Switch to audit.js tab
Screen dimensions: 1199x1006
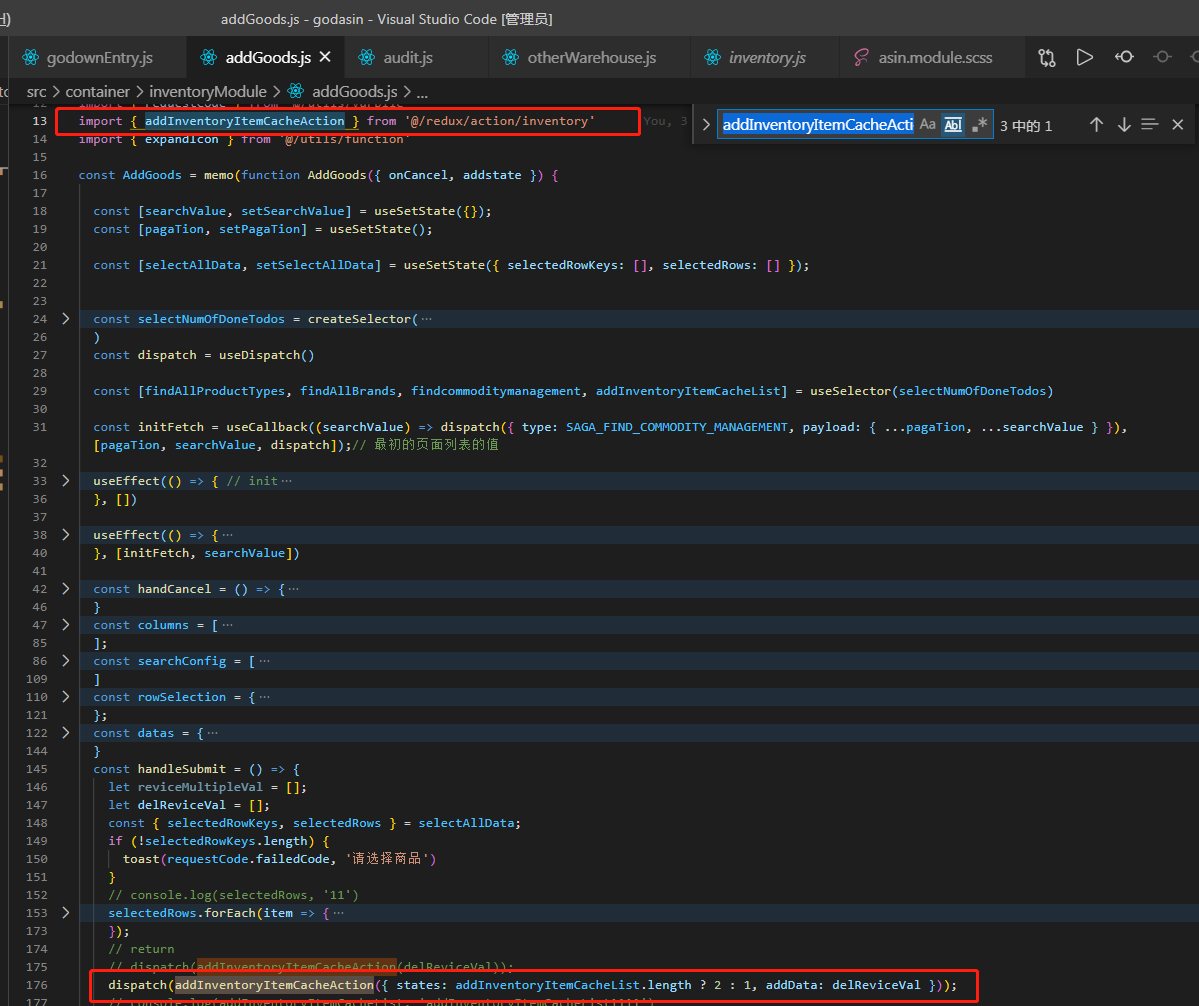[408, 57]
